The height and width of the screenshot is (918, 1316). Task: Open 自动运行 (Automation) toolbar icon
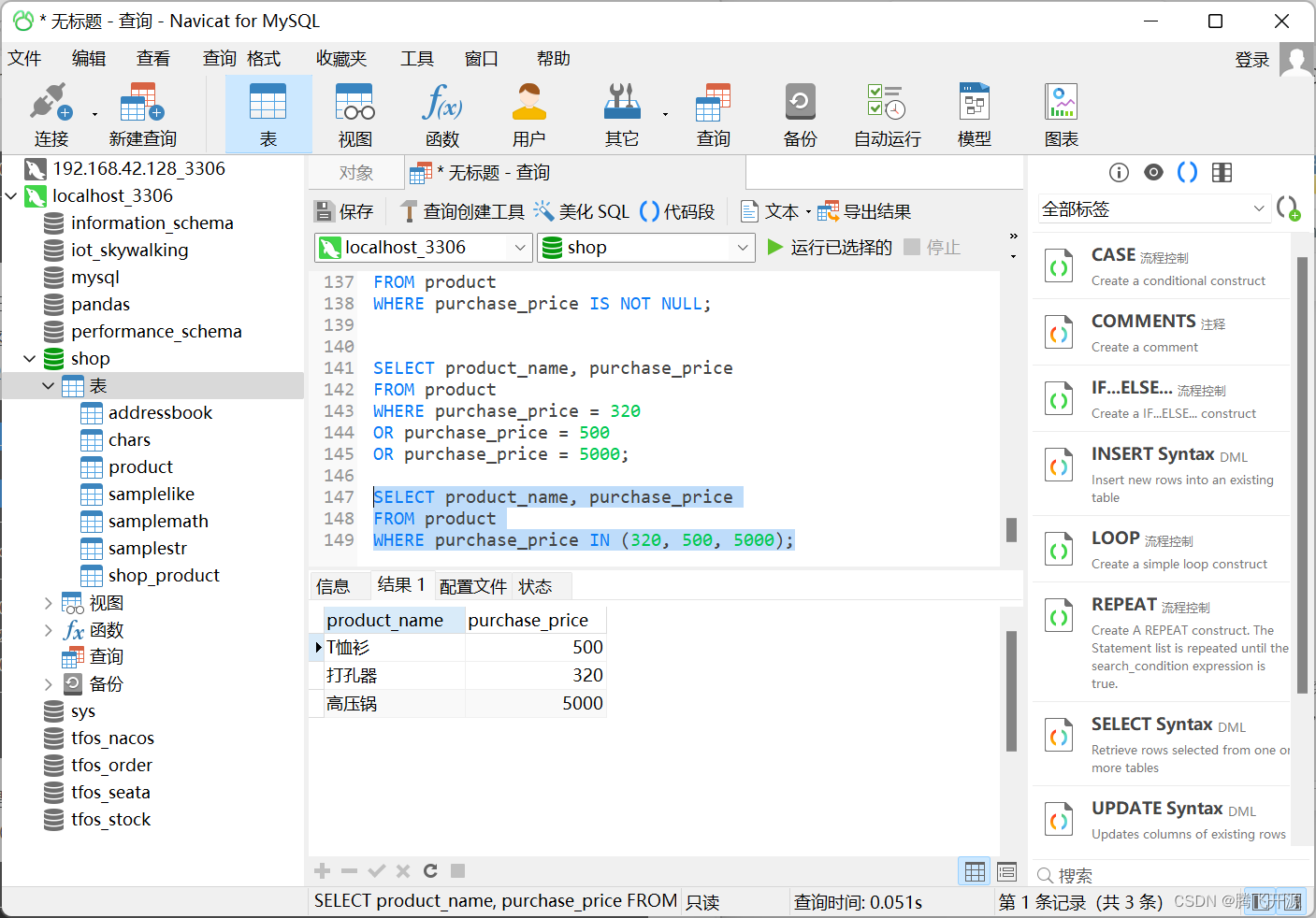887,114
